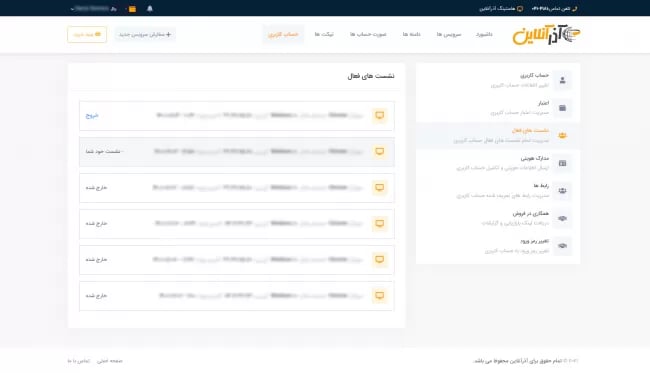This screenshot has width=650, height=373.
Task: Click the سفارش سرویس جدید button
Action: click(x=145, y=34)
